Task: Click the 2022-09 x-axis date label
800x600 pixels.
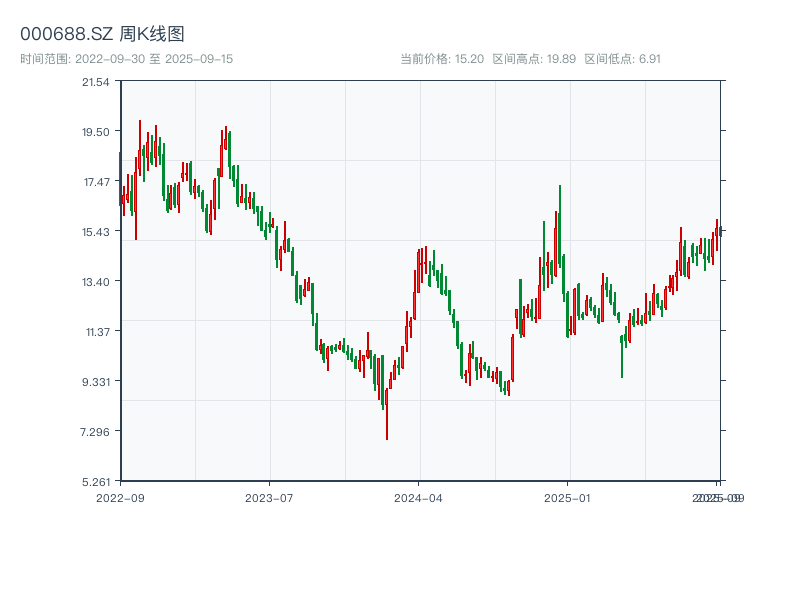Action: click(x=120, y=497)
